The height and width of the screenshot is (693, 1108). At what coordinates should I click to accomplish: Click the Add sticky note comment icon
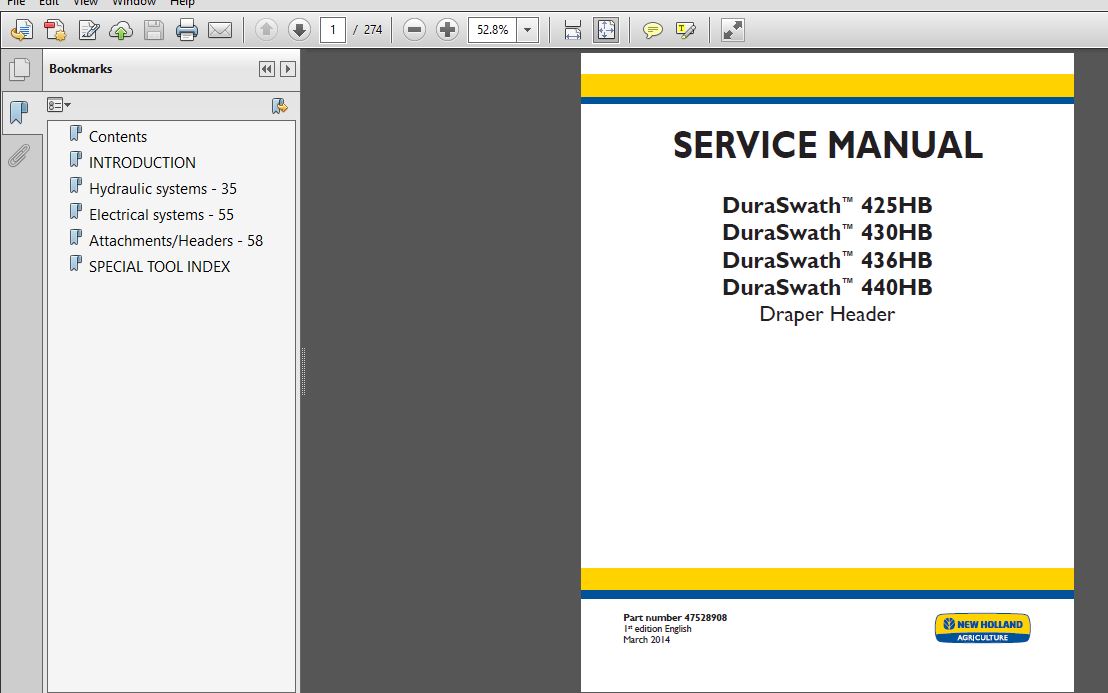(x=652, y=30)
